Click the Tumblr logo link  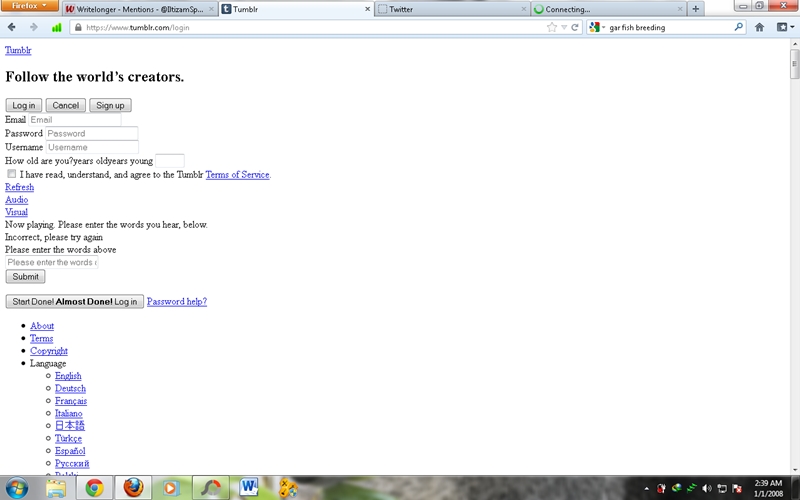pyautogui.click(x=18, y=50)
